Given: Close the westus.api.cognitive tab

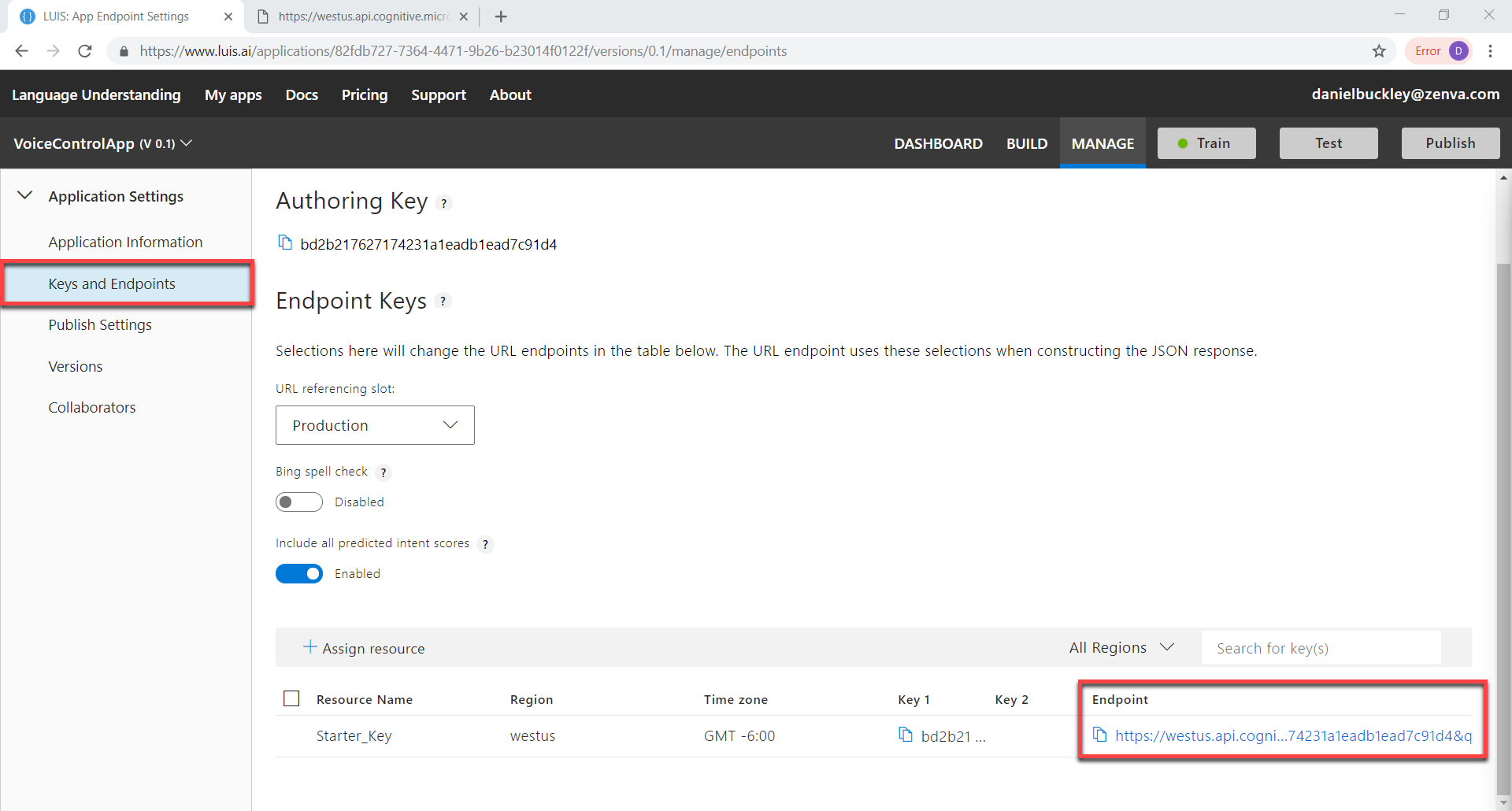Looking at the screenshot, I should (464, 17).
